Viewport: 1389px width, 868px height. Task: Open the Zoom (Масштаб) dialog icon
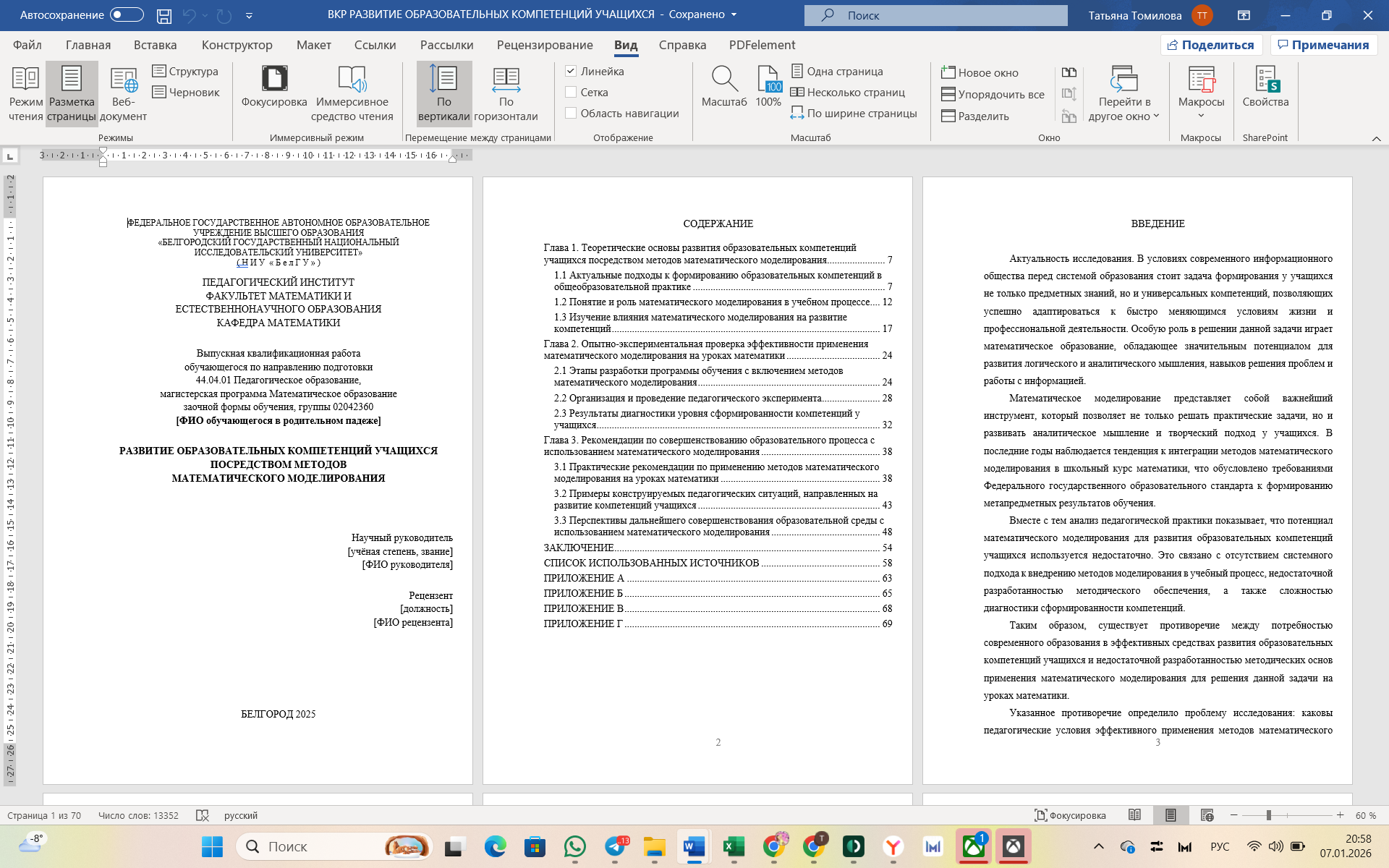click(x=723, y=80)
